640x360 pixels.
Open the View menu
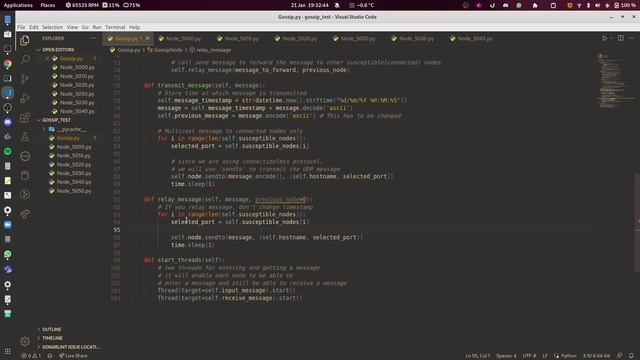tap(72, 27)
